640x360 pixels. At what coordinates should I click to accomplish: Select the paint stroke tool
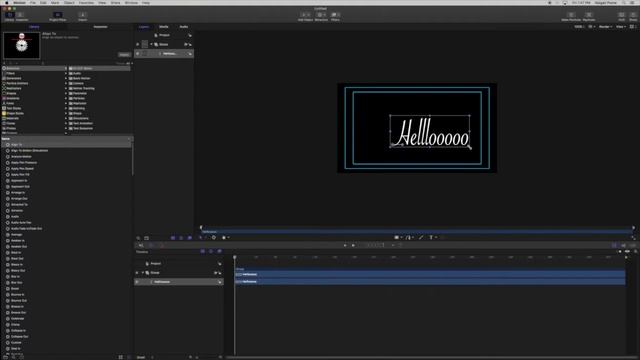421,237
